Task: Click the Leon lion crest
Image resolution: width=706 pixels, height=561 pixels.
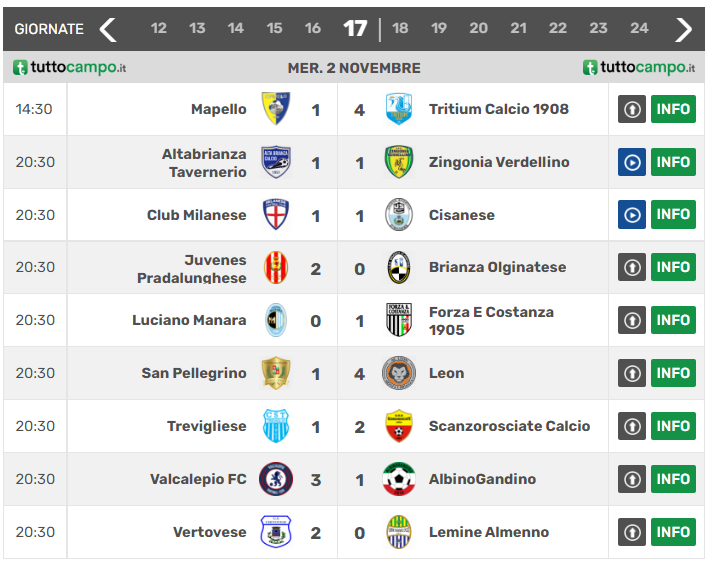Action: (x=399, y=373)
